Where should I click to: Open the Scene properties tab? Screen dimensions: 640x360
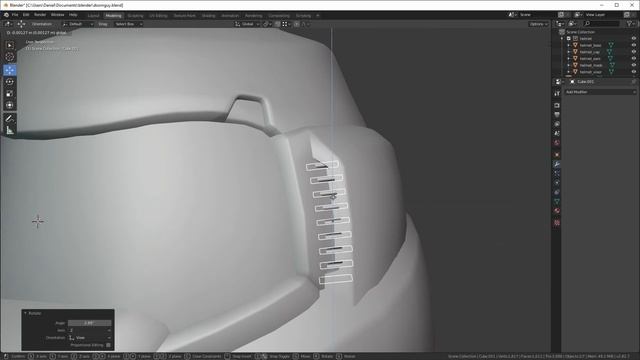(557, 133)
